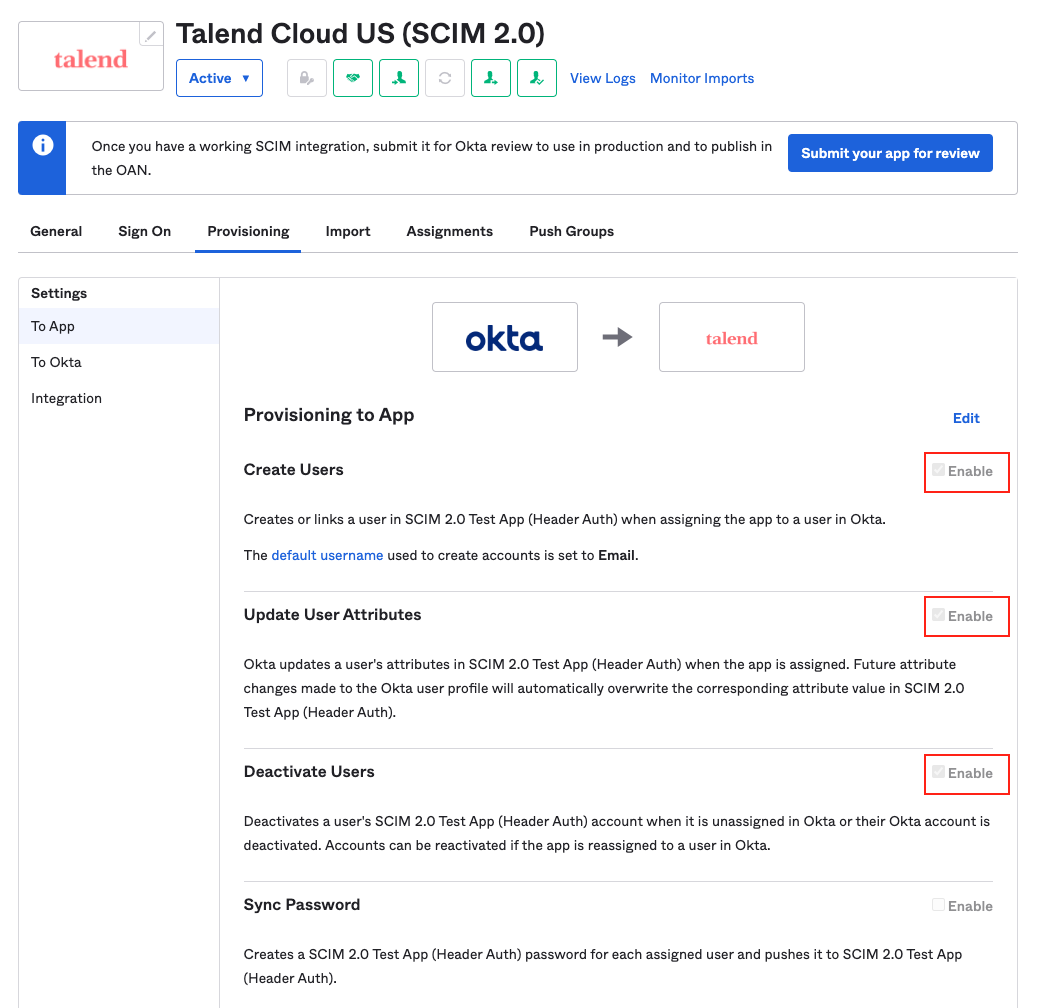The width and height of the screenshot is (1037, 1008).
Task: Click the Submit your app for review button
Action: 889,153
